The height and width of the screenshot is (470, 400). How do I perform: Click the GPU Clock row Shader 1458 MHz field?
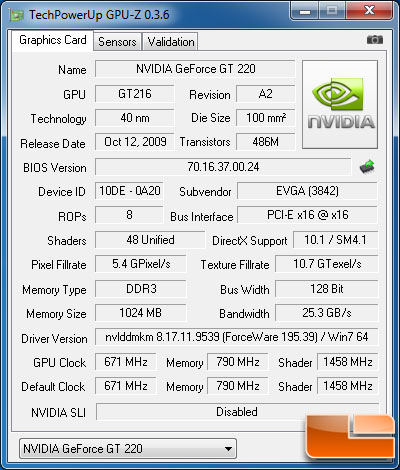348,362
